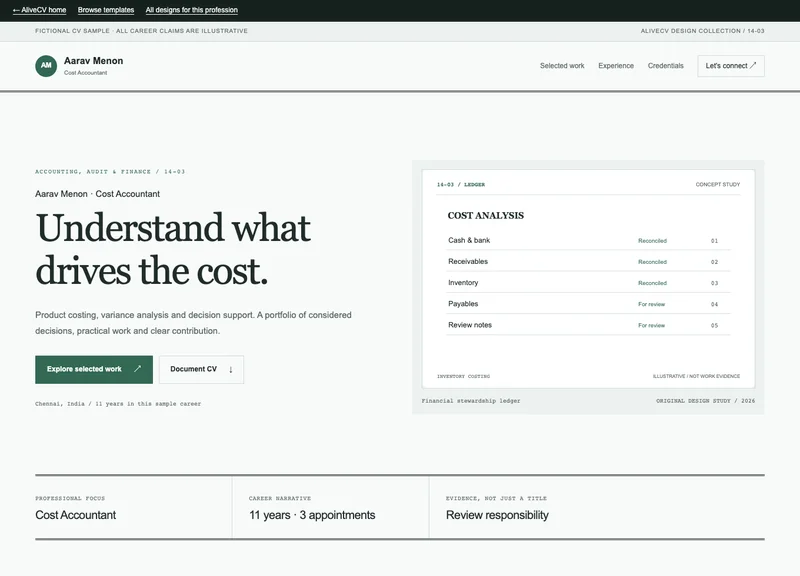Click the arrow icon on Explore selected work
This screenshot has height=576, width=800.
(x=137, y=369)
